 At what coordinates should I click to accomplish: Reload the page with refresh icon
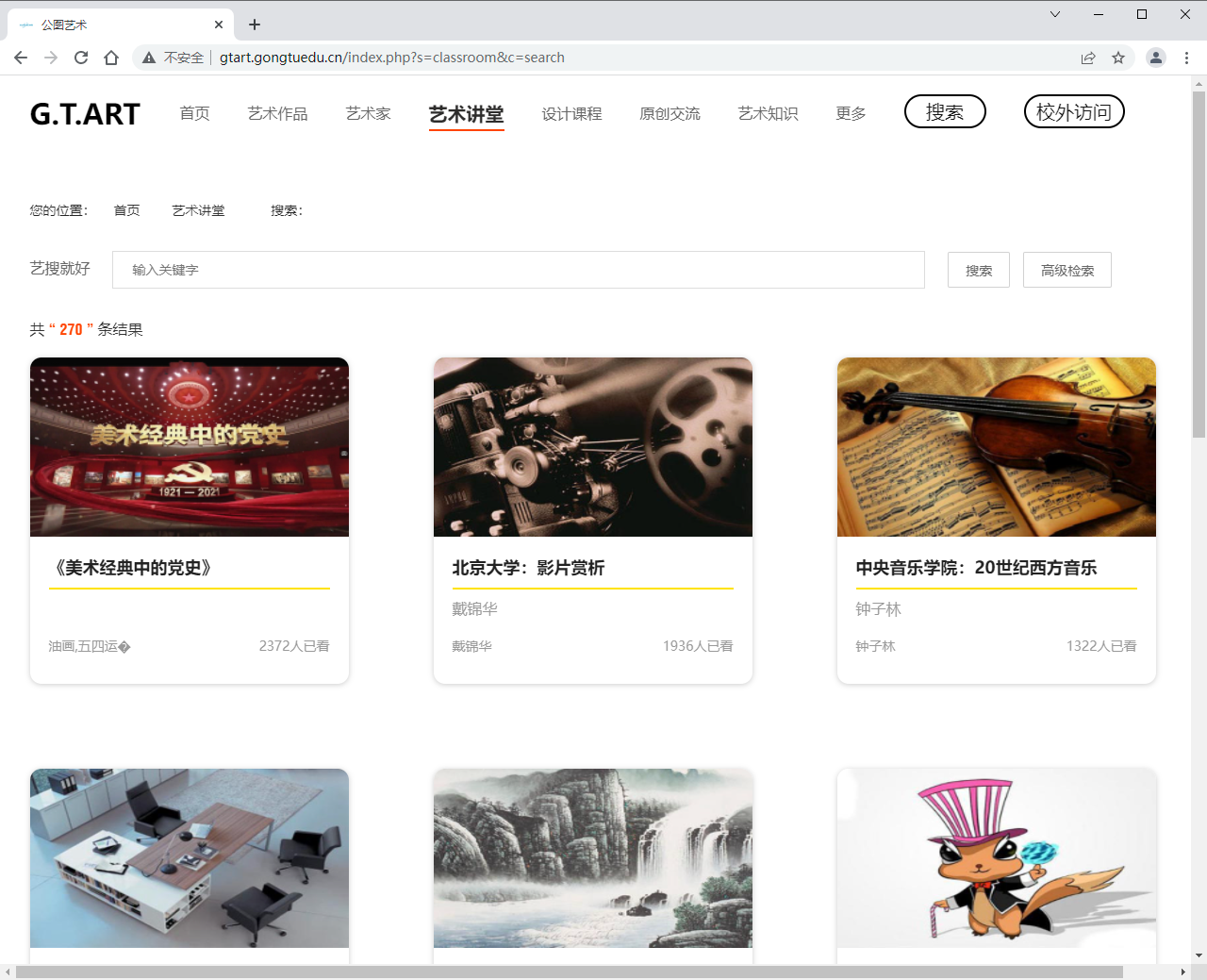click(x=81, y=58)
